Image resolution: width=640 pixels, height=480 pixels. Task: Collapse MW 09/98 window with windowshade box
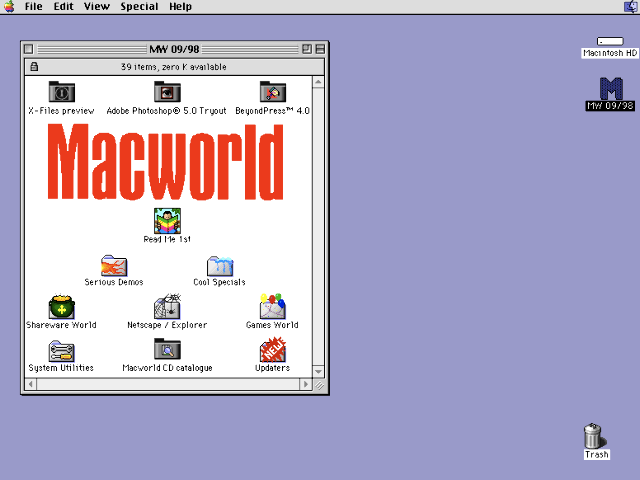pos(320,49)
